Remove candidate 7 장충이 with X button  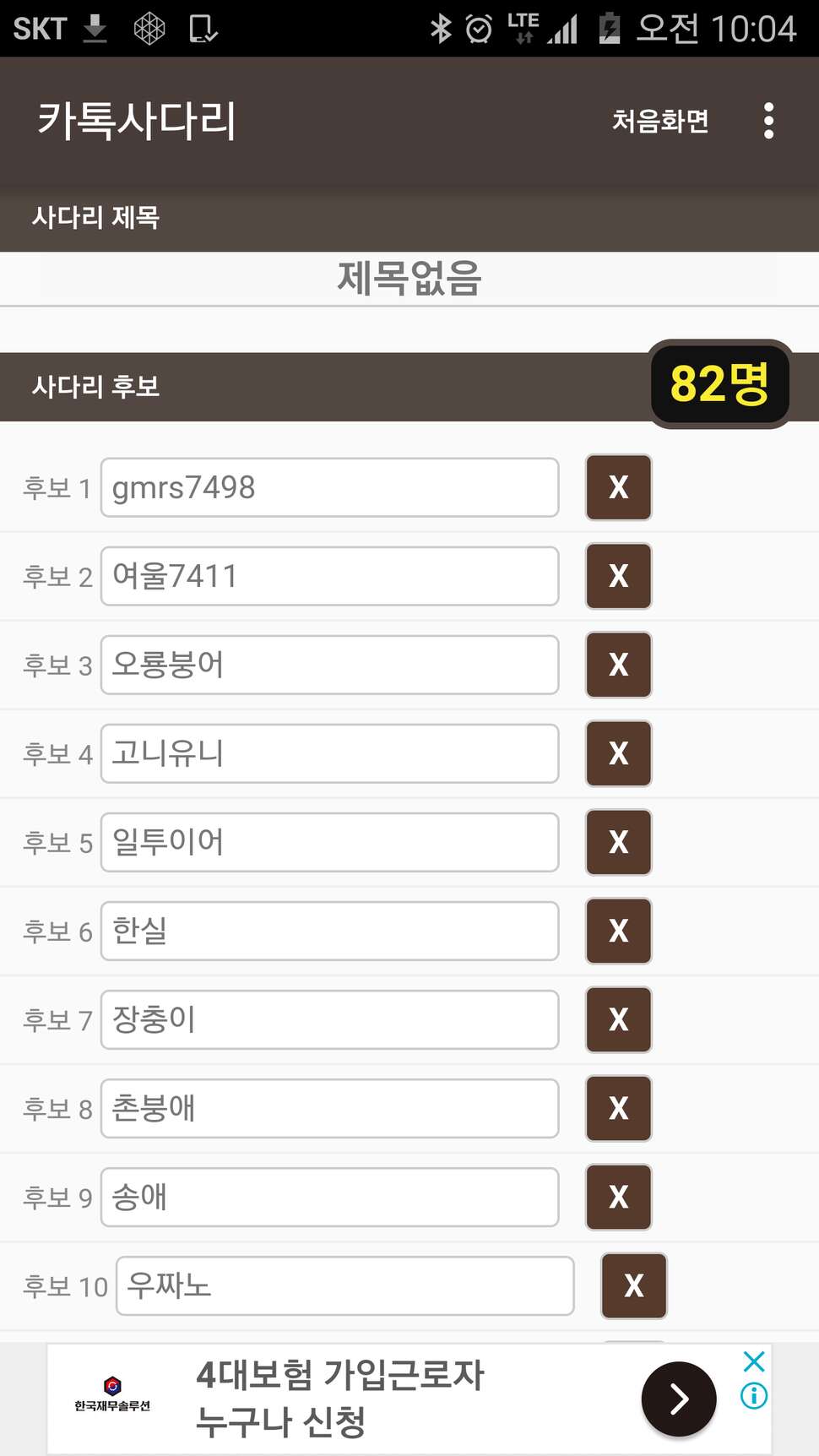619,1019
